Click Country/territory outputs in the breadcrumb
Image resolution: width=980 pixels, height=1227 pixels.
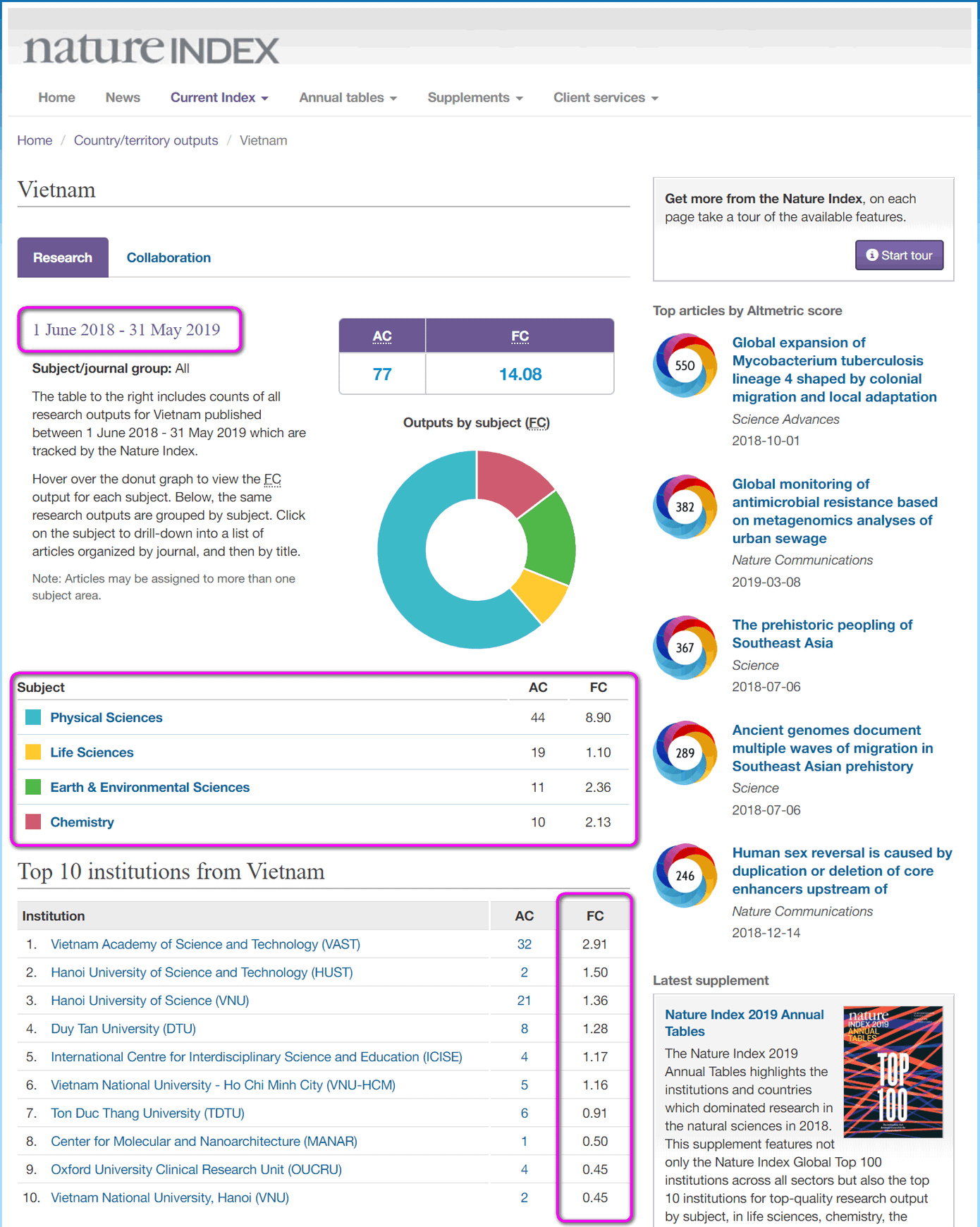click(146, 140)
